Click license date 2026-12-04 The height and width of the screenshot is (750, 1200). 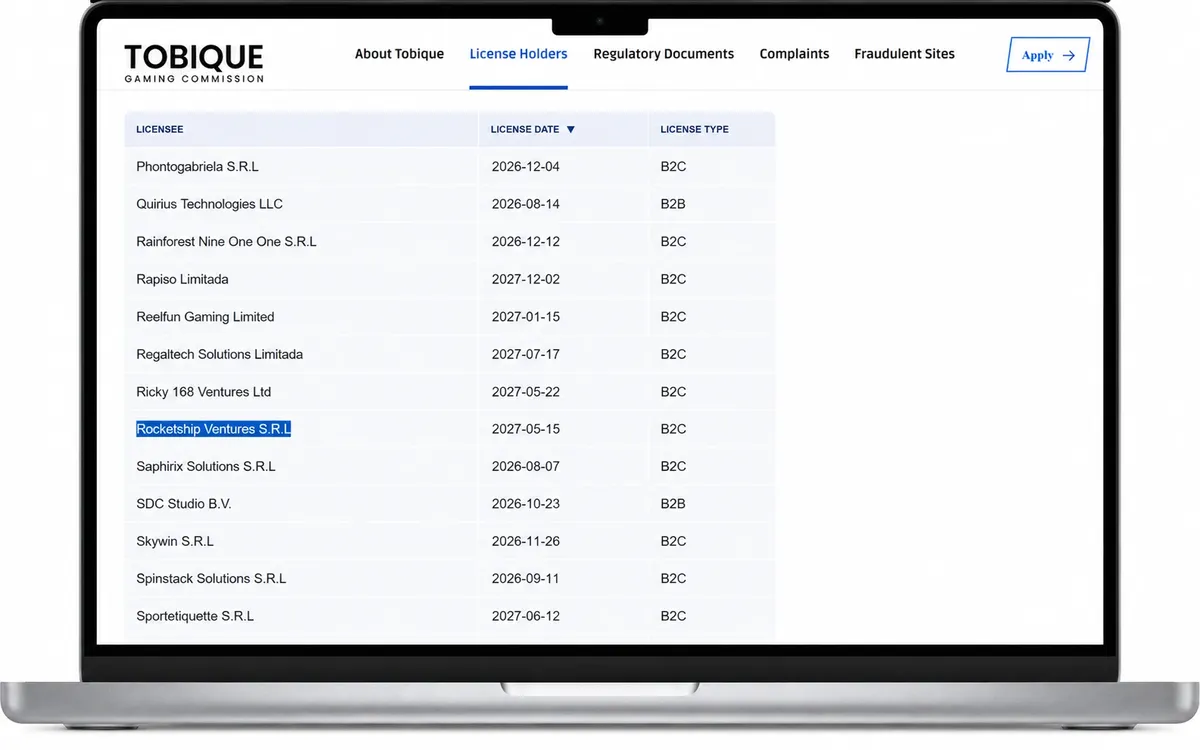click(x=526, y=167)
